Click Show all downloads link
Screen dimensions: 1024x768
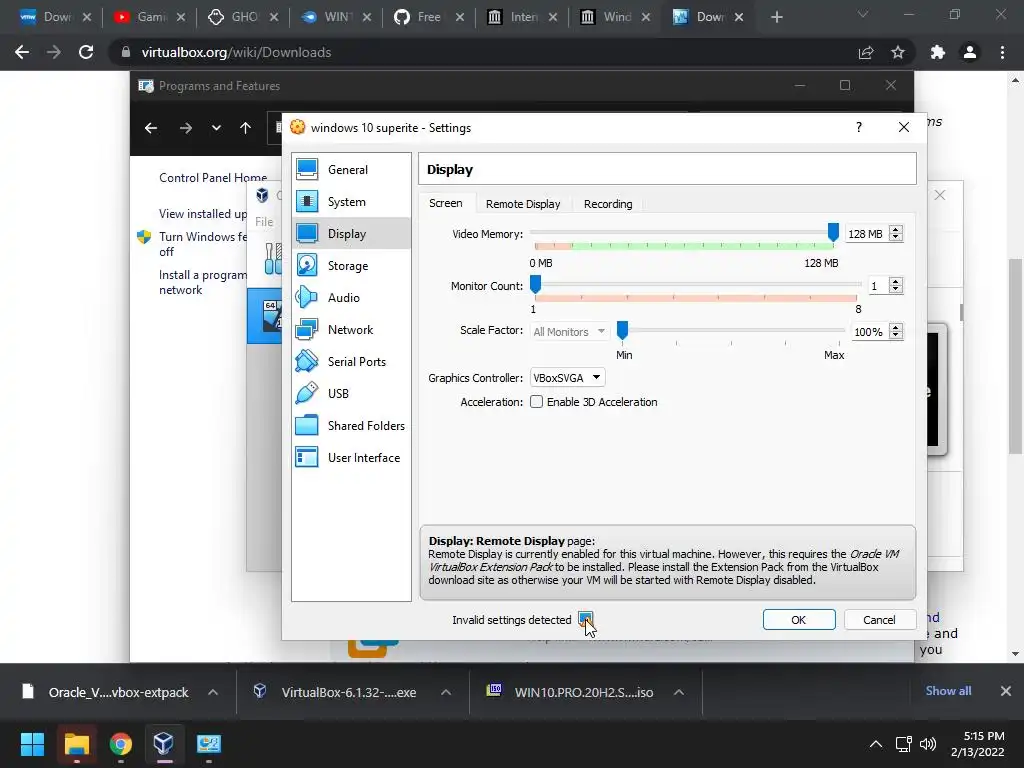(948, 691)
